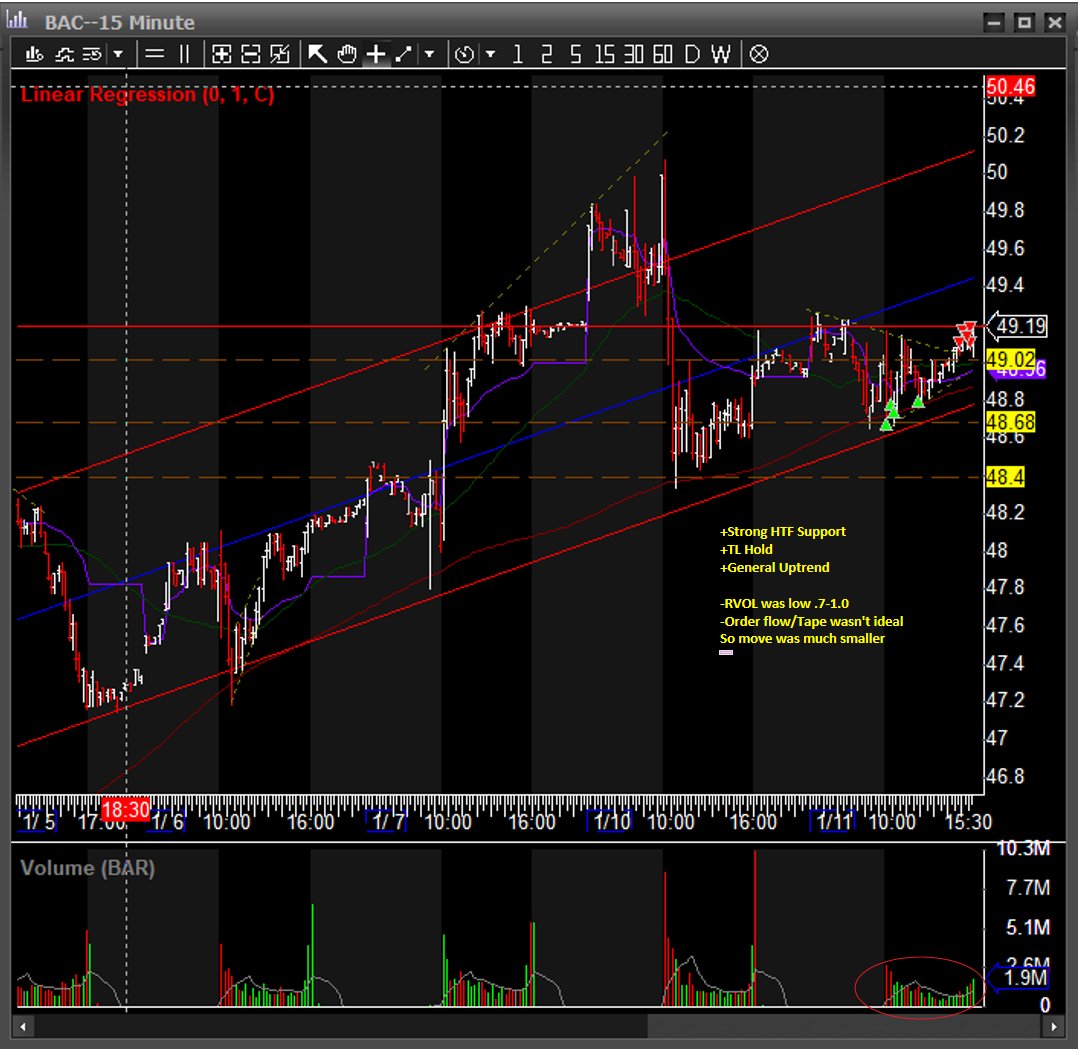Click the 1/10 date label
Viewport: 1079px width, 1051px height.
(611, 821)
